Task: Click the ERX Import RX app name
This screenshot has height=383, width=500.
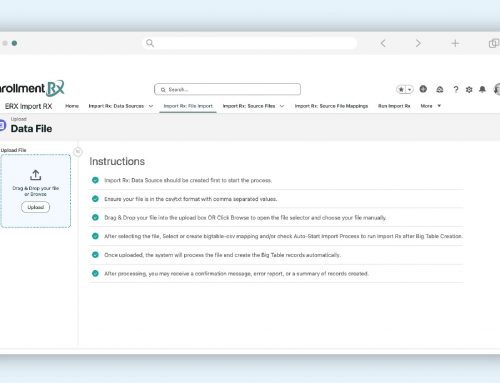Action: [29, 106]
